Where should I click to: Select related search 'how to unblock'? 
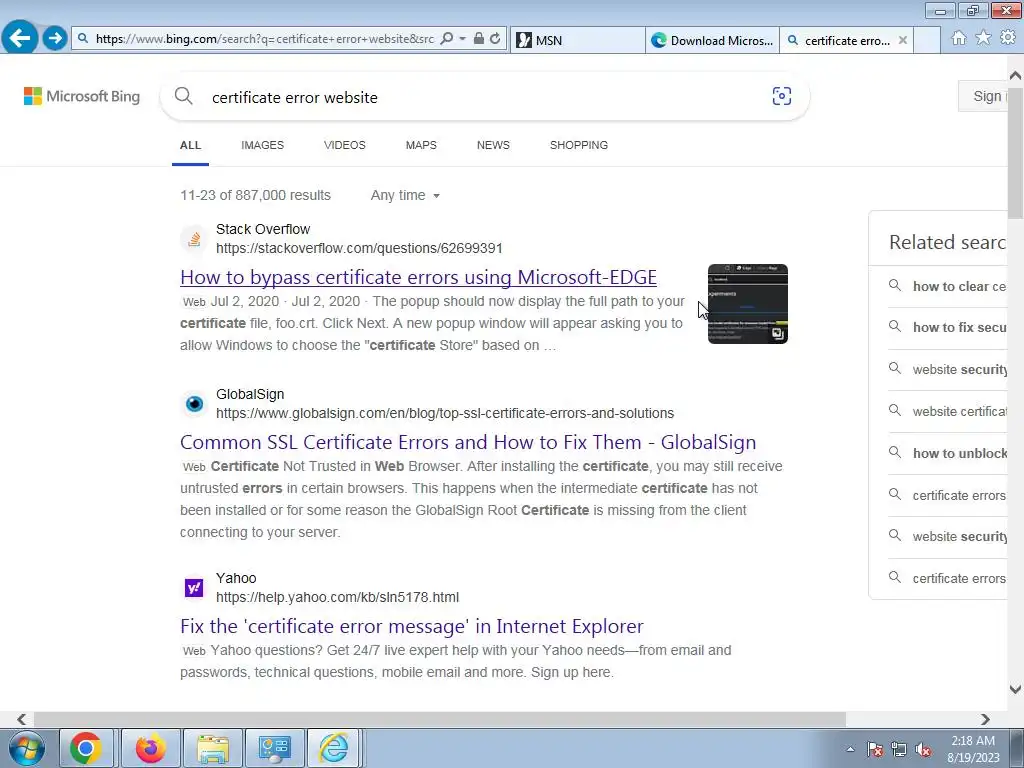point(959,453)
